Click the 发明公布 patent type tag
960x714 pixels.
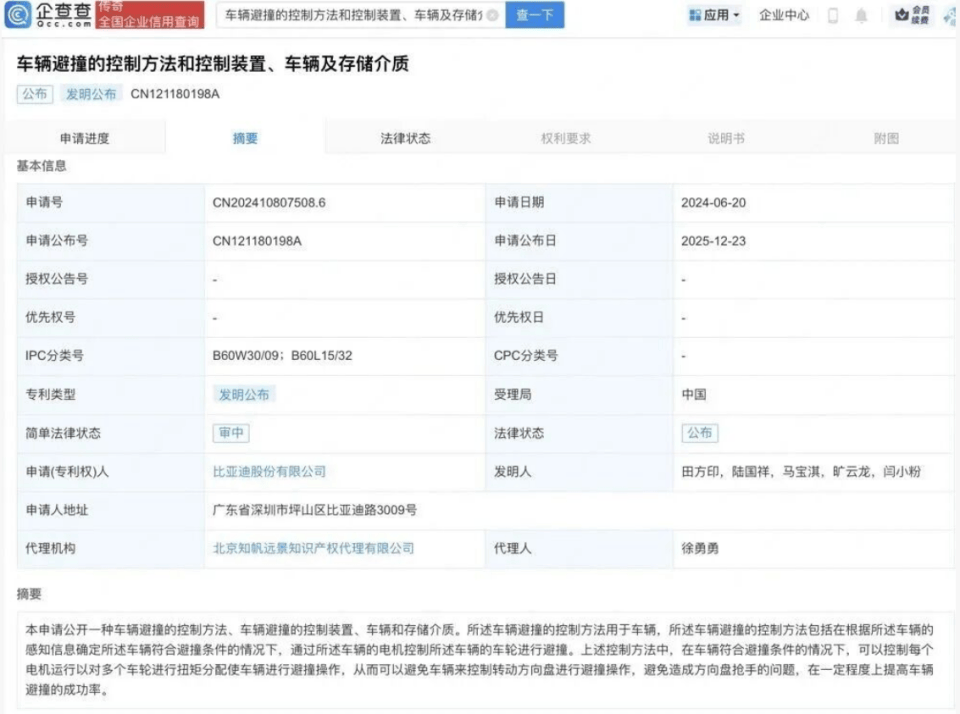244,394
